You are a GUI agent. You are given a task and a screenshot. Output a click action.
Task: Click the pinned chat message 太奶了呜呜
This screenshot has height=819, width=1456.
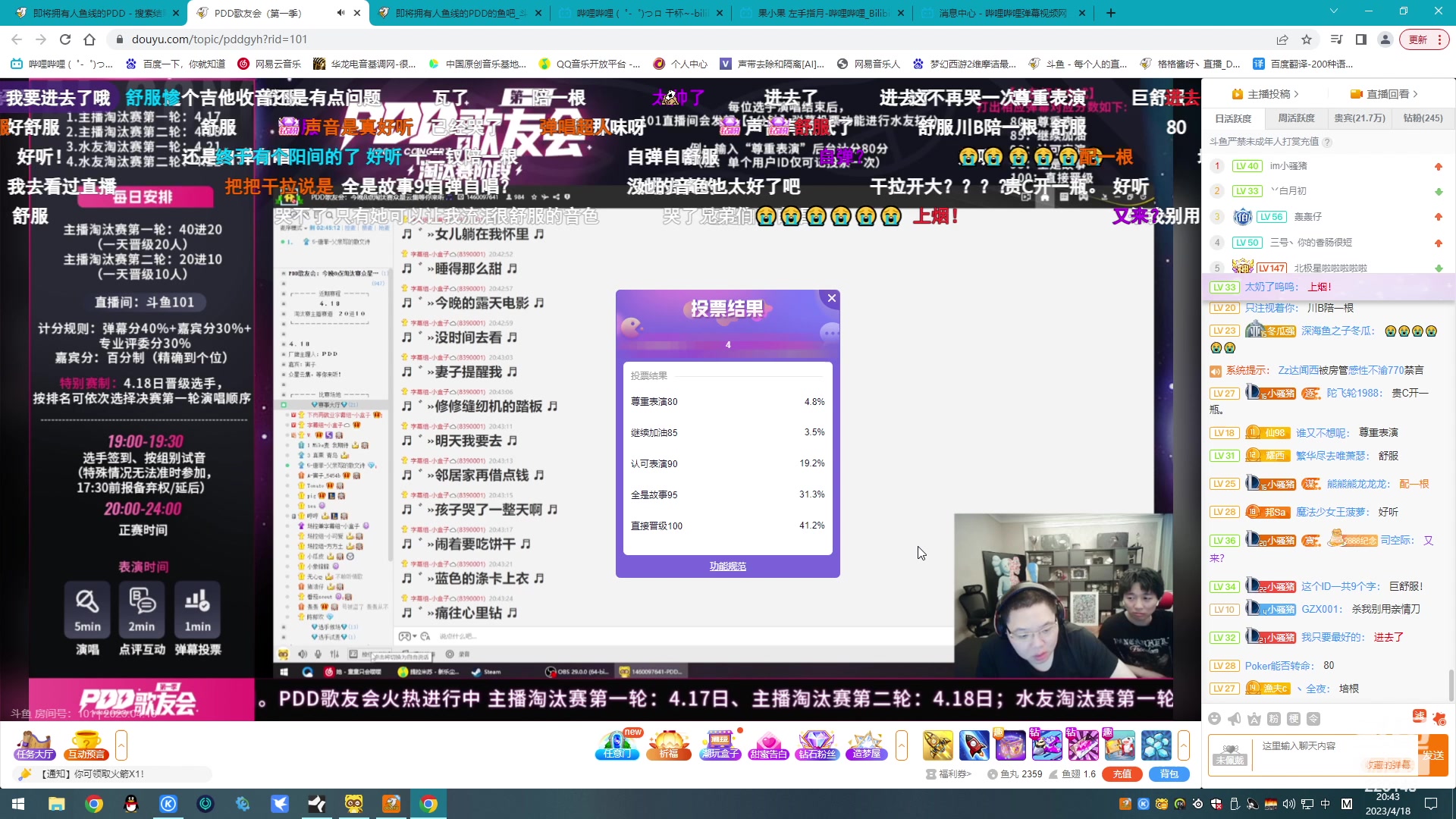1329,287
